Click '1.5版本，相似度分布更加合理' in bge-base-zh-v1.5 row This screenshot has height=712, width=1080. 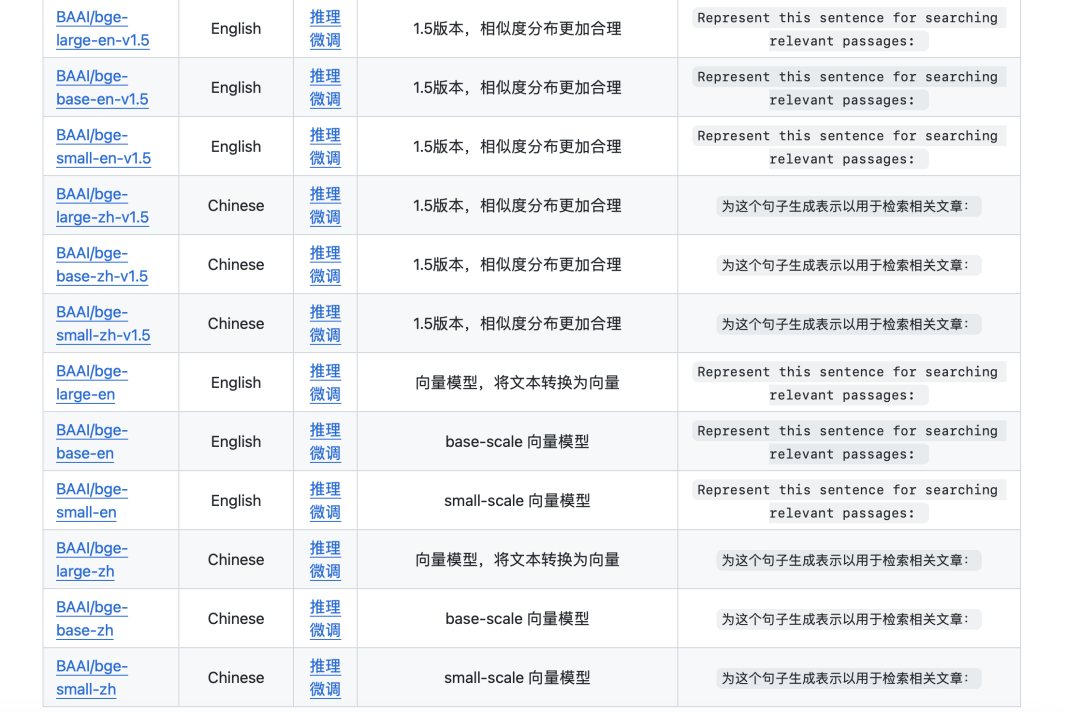click(517, 265)
